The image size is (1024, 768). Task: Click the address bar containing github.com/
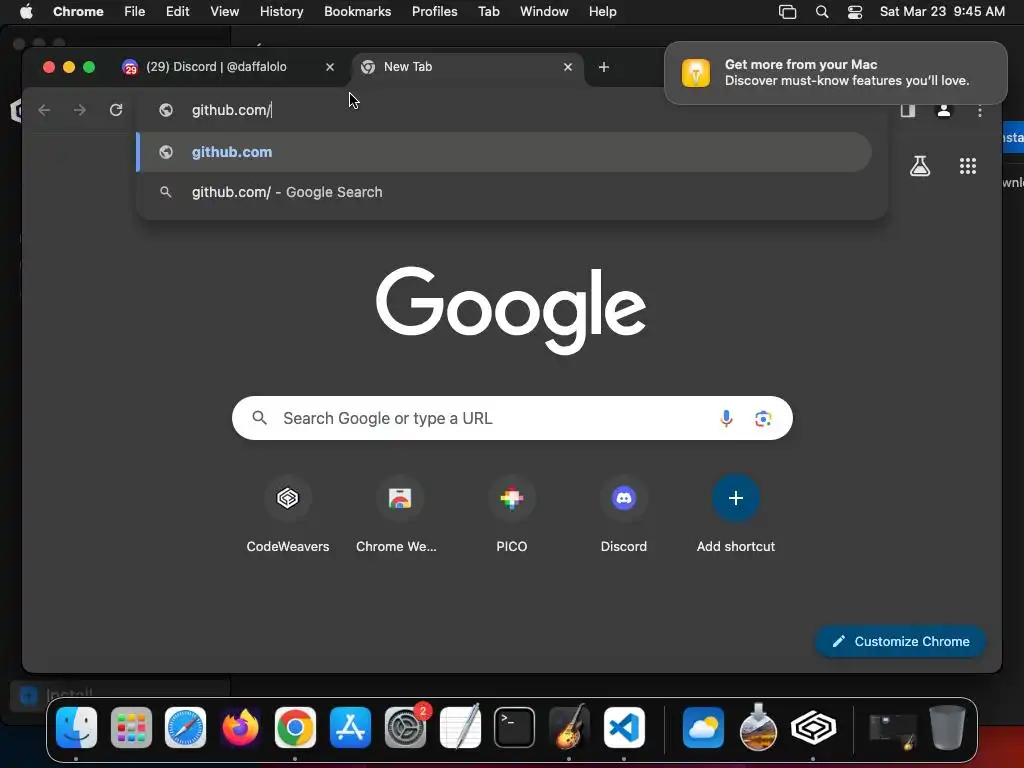coord(512,110)
